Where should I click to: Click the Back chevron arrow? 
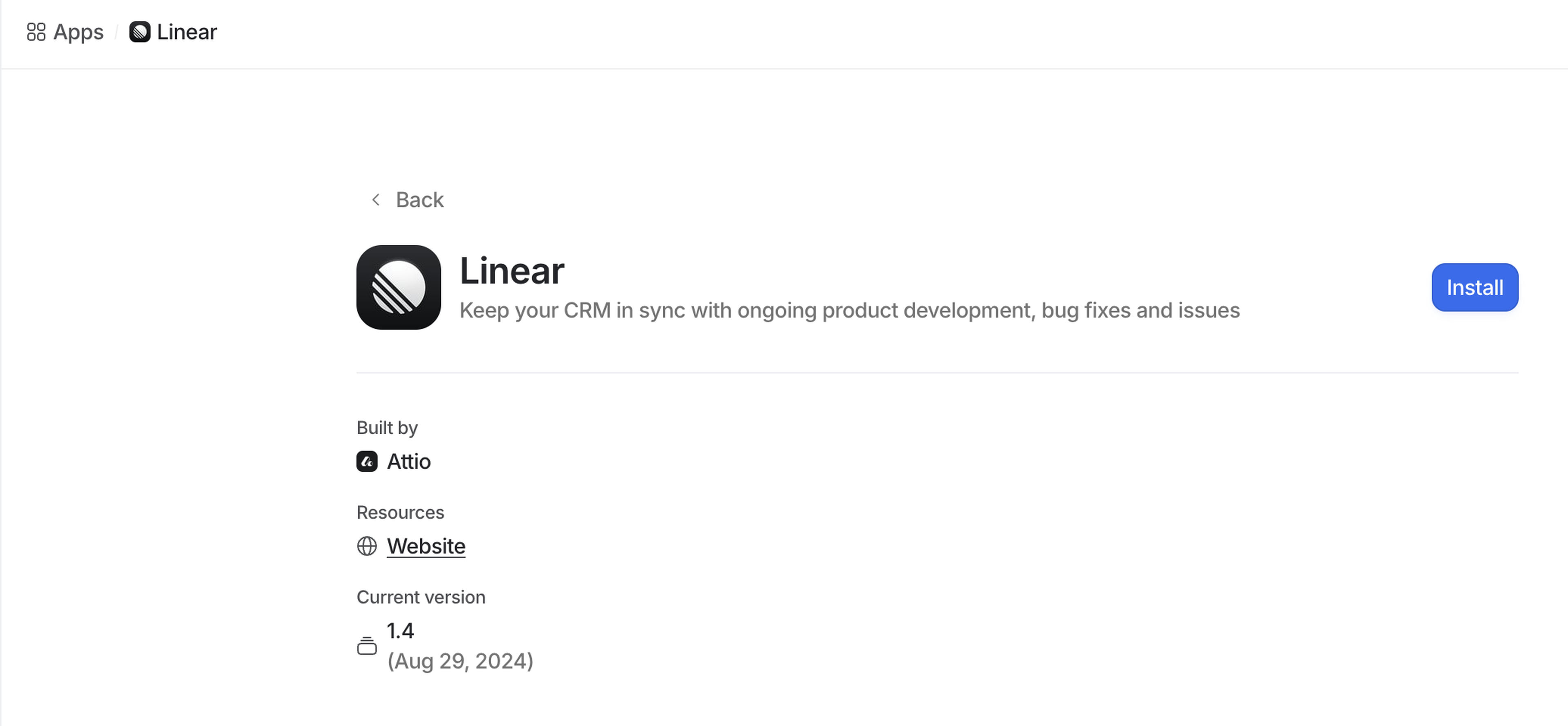pyautogui.click(x=376, y=200)
